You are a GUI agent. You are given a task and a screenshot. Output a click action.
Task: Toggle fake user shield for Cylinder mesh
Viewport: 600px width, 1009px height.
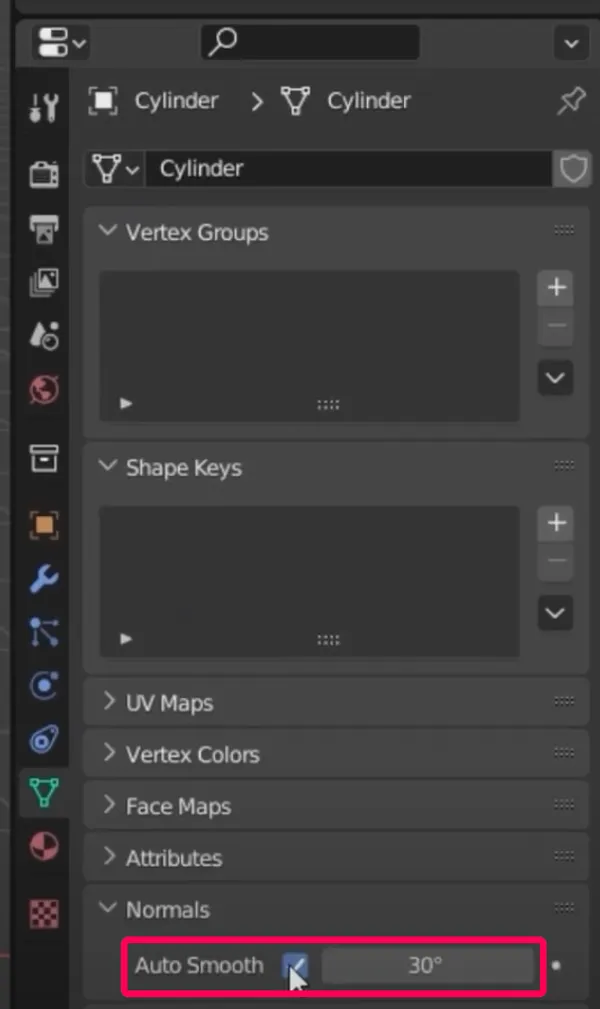click(x=573, y=168)
